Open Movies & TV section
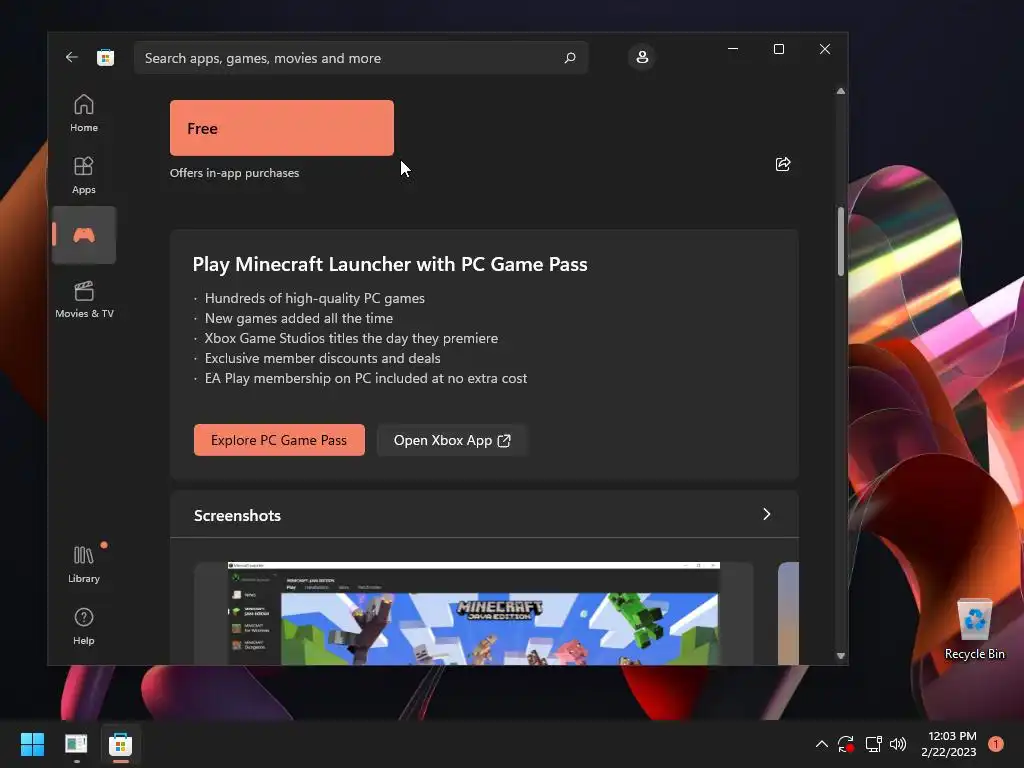Viewport: 1024px width, 768px height. point(84,299)
